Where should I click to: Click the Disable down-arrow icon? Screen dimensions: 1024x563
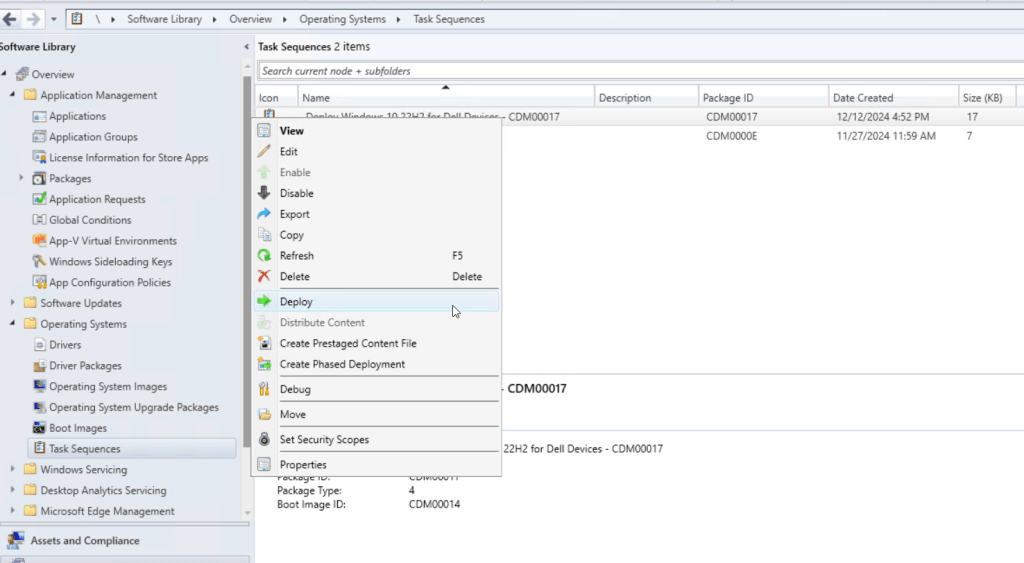(x=264, y=193)
